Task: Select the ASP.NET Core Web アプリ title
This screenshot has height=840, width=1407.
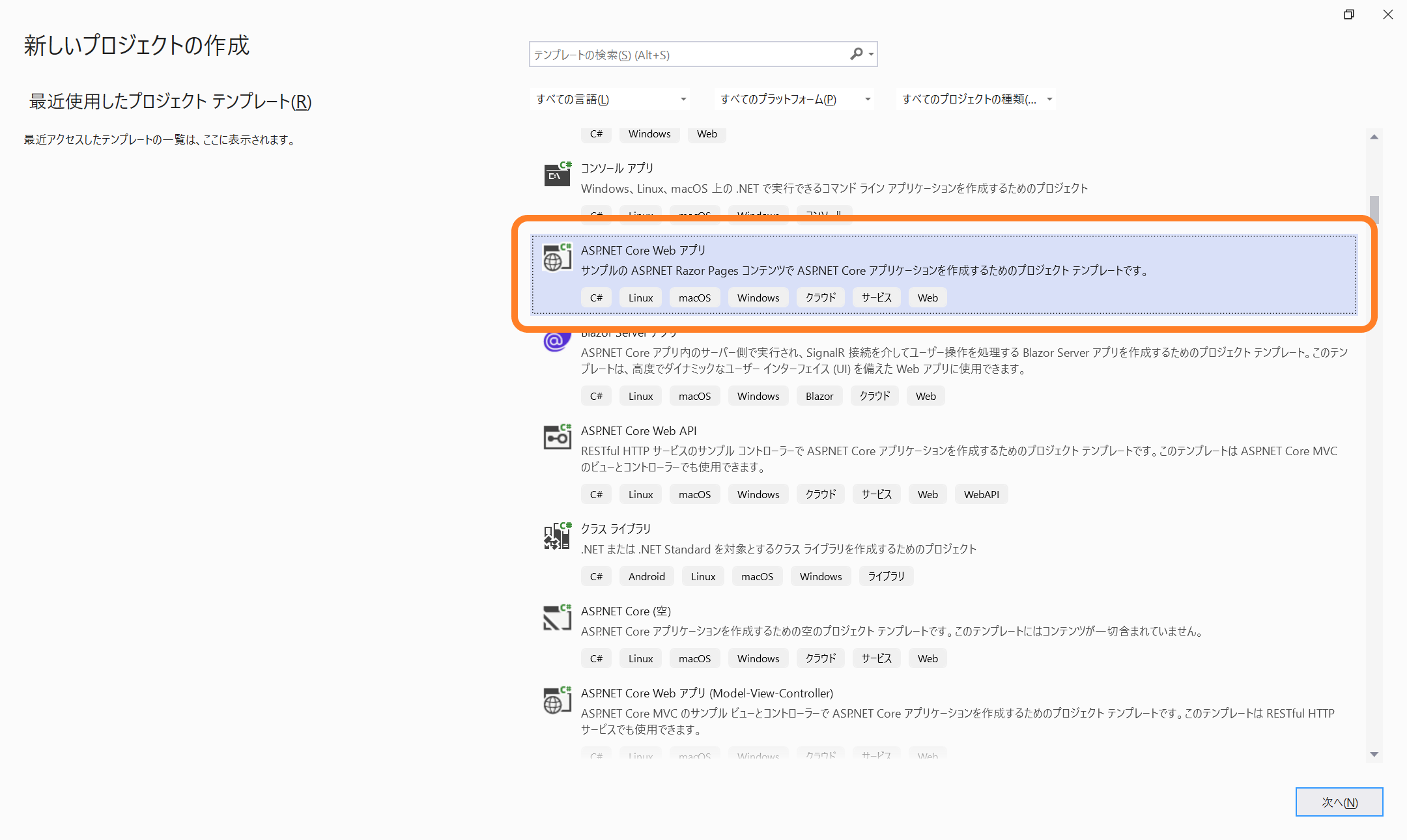Action: (x=643, y=250)
